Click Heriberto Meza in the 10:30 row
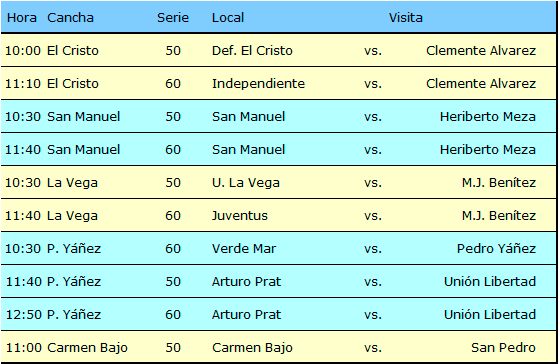 [x=488, y=117]
